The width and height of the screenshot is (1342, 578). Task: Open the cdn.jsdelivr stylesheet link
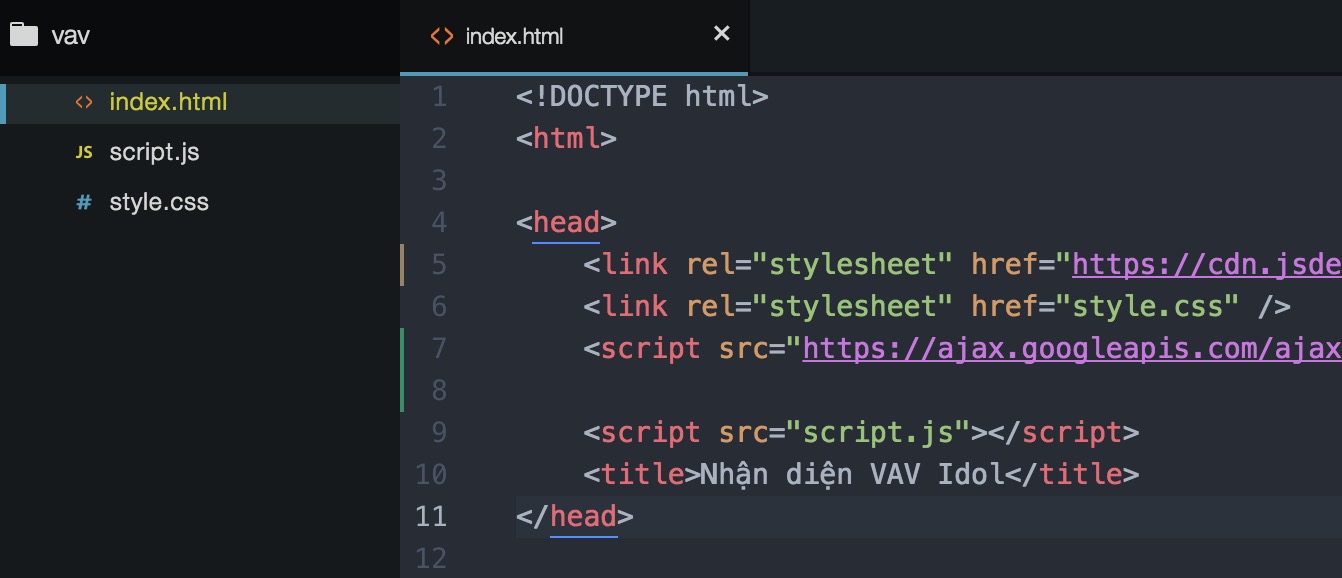pos(1205,264)
